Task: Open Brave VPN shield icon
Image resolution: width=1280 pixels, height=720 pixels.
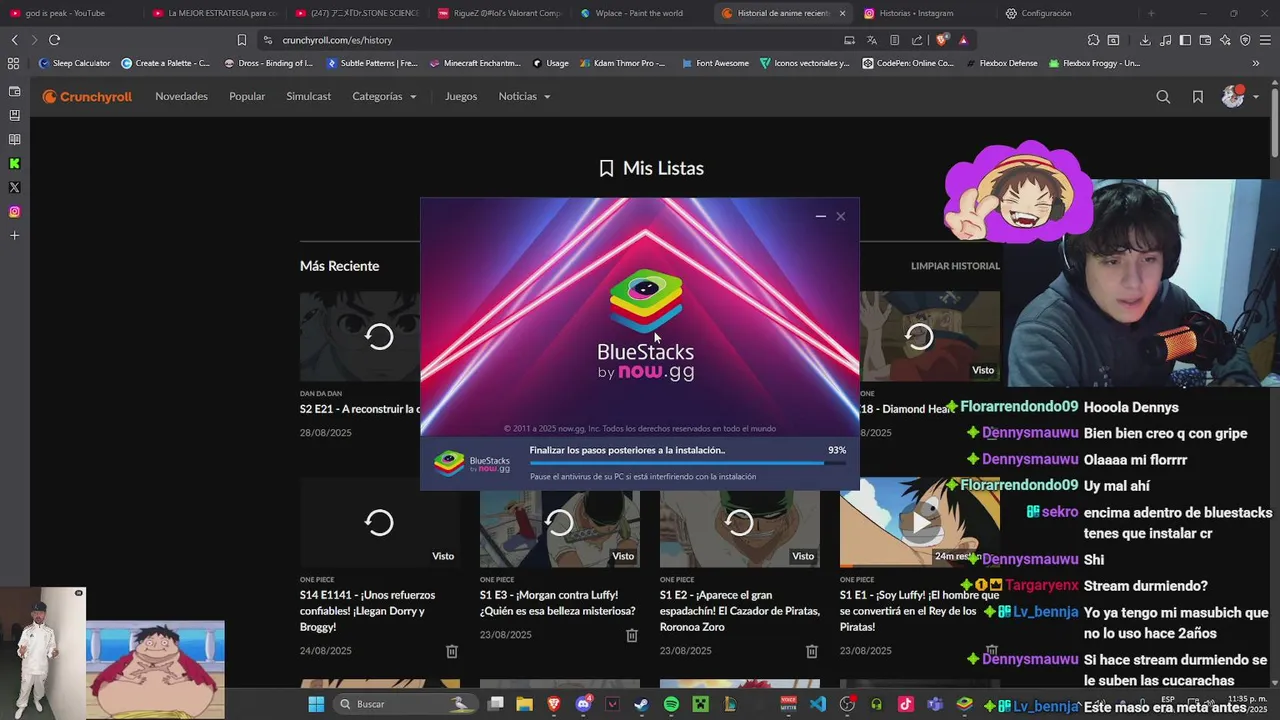Action: [x=1245, y=40]
